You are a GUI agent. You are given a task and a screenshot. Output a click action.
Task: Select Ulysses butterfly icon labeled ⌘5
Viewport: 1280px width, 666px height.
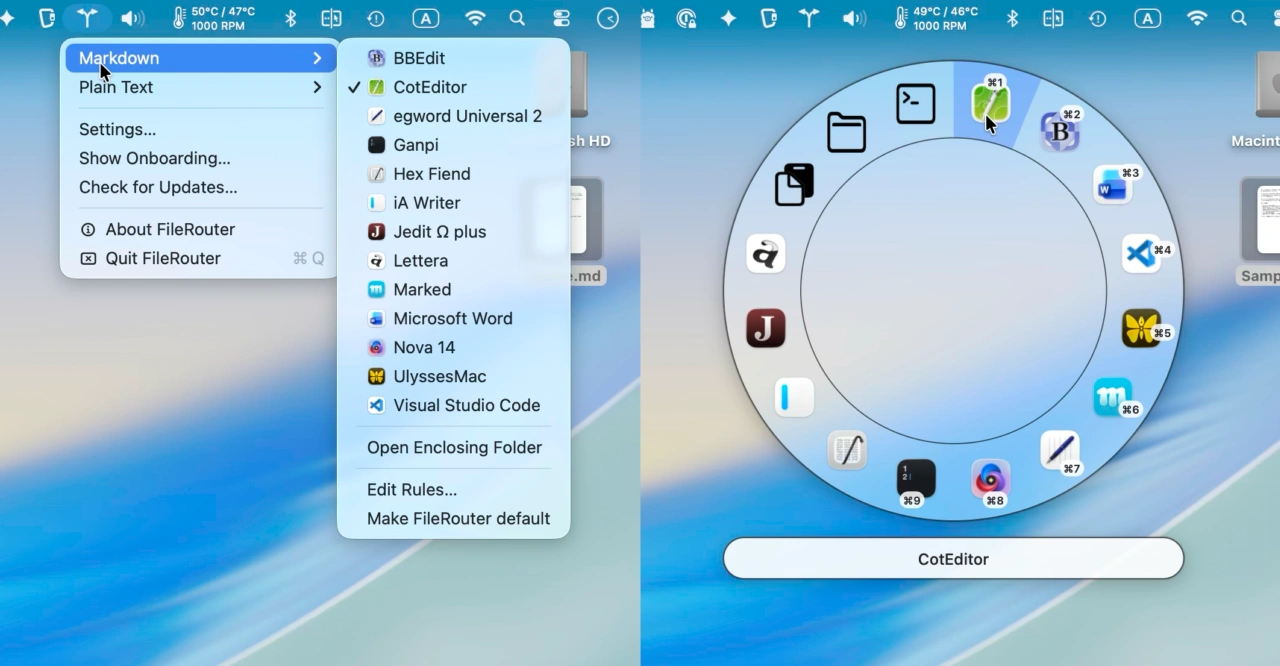(x=1141, y=327)
